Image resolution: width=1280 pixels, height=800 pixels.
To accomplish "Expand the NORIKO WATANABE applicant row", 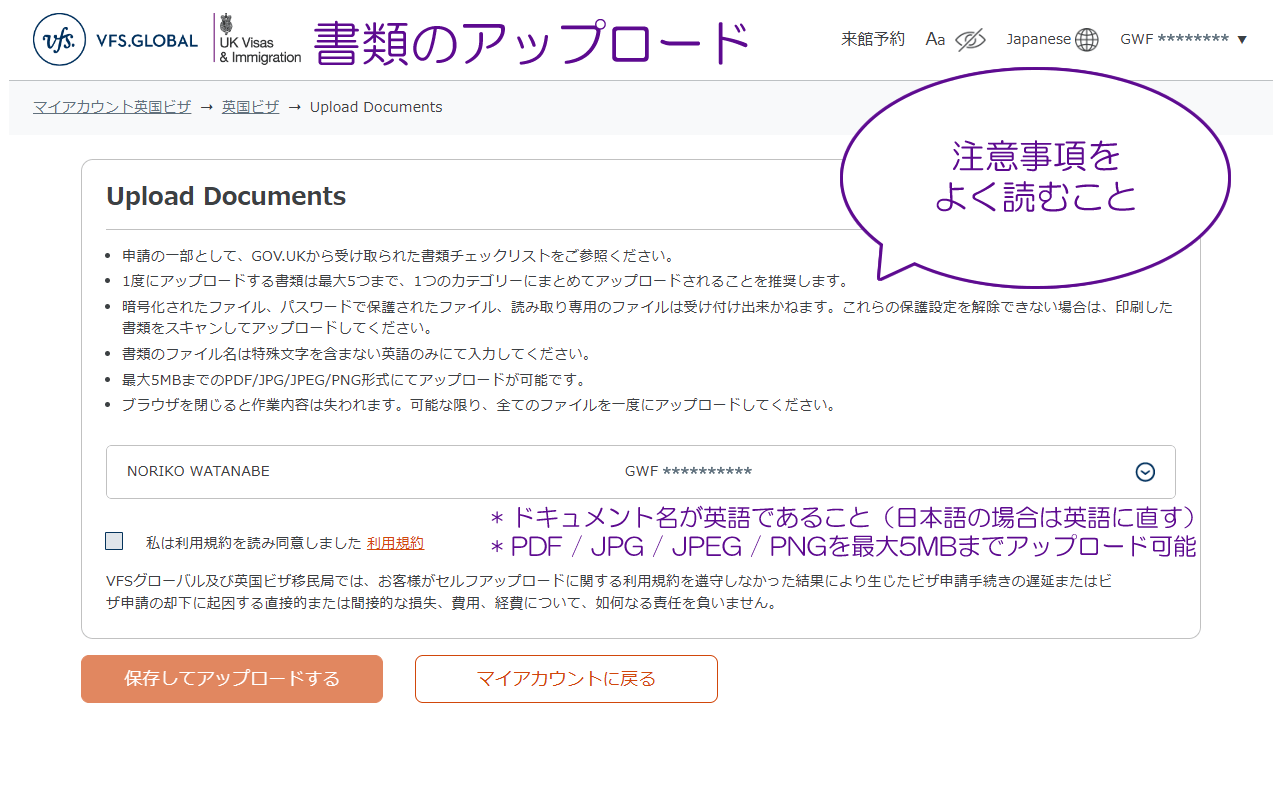I will pos(198,471).
